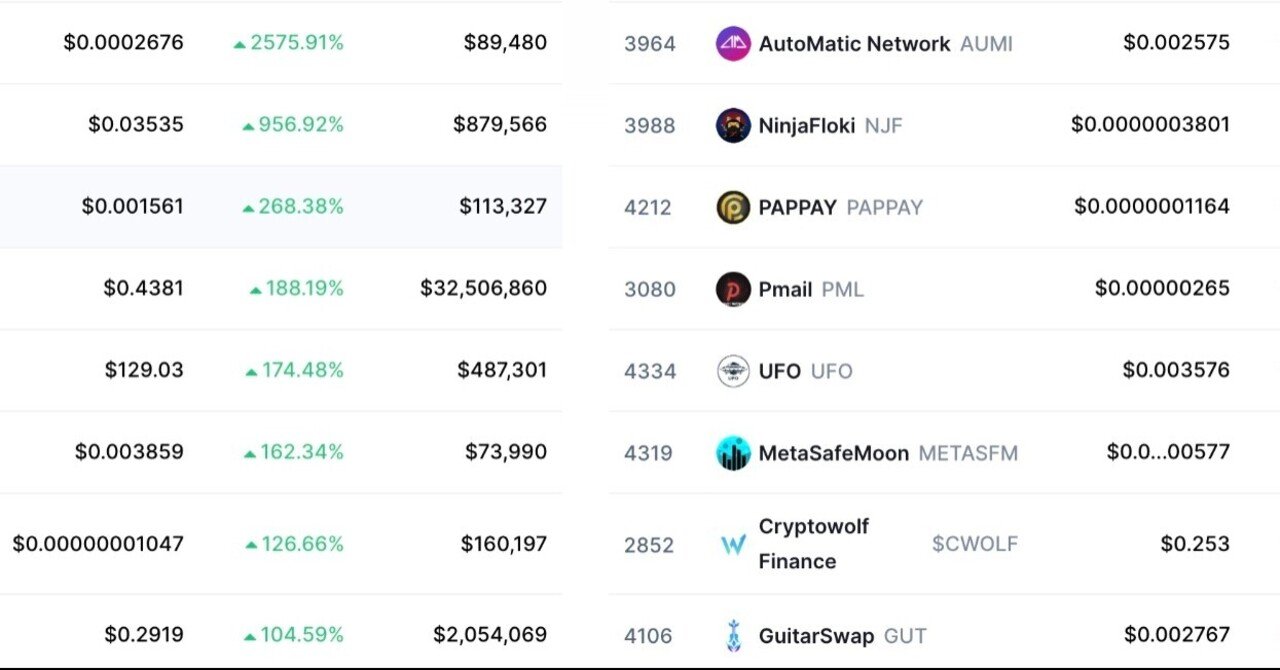Viewport: 1280px width, 670px height.
Task: Click the AutoMatic Network coin logo
Action: 733,44
